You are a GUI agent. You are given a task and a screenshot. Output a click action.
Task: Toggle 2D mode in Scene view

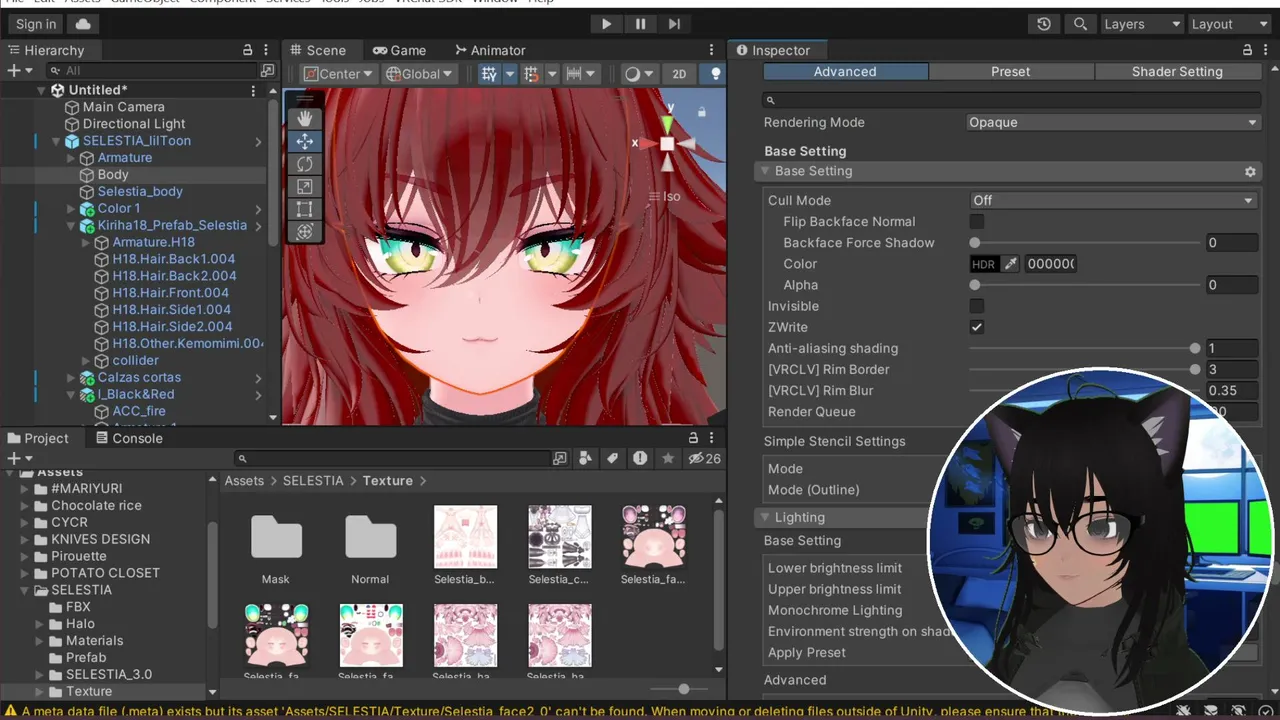click(x=679, y=74)
